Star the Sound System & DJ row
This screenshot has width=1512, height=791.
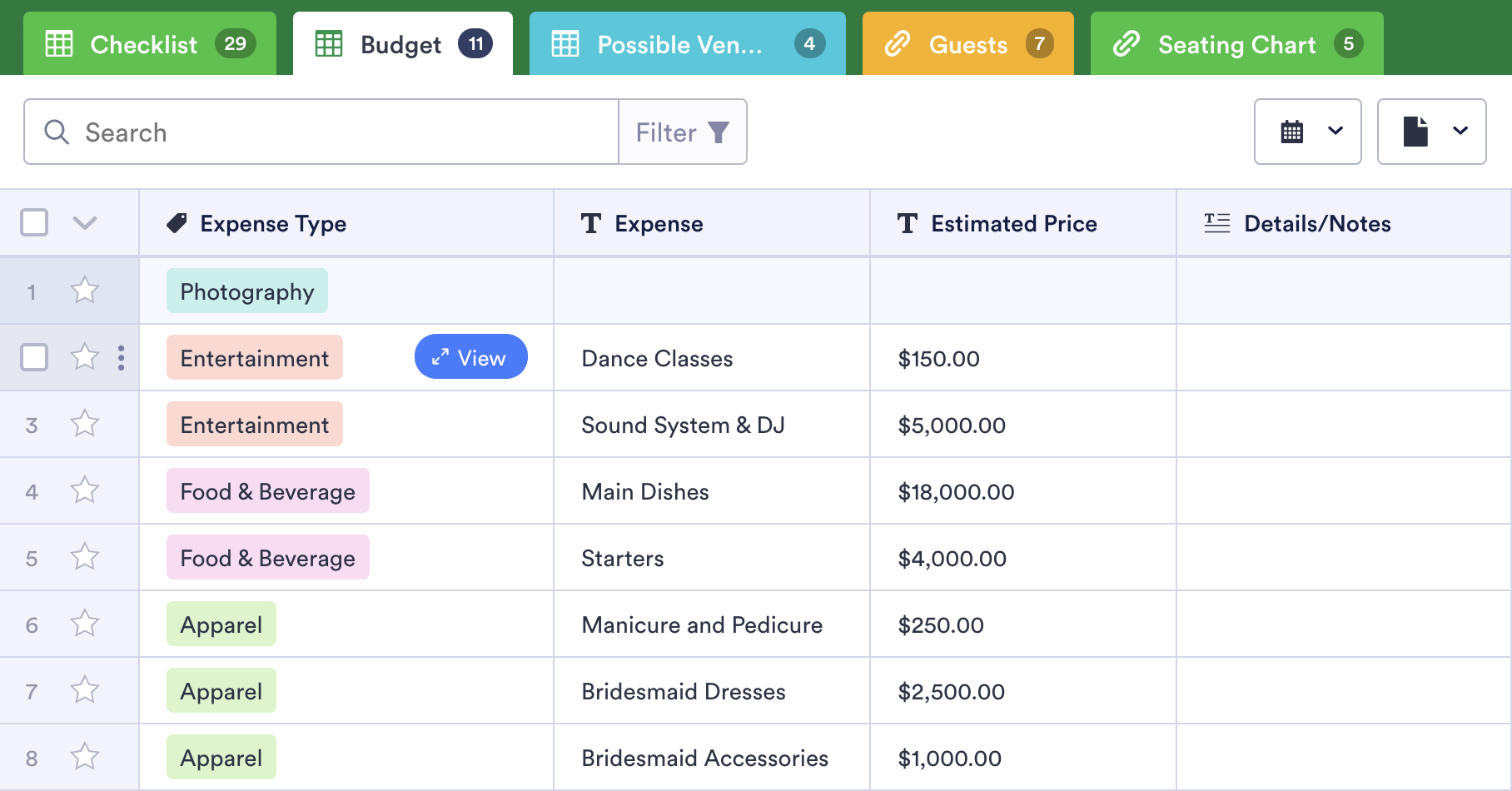pyautogui.click(x=85, y=424)
